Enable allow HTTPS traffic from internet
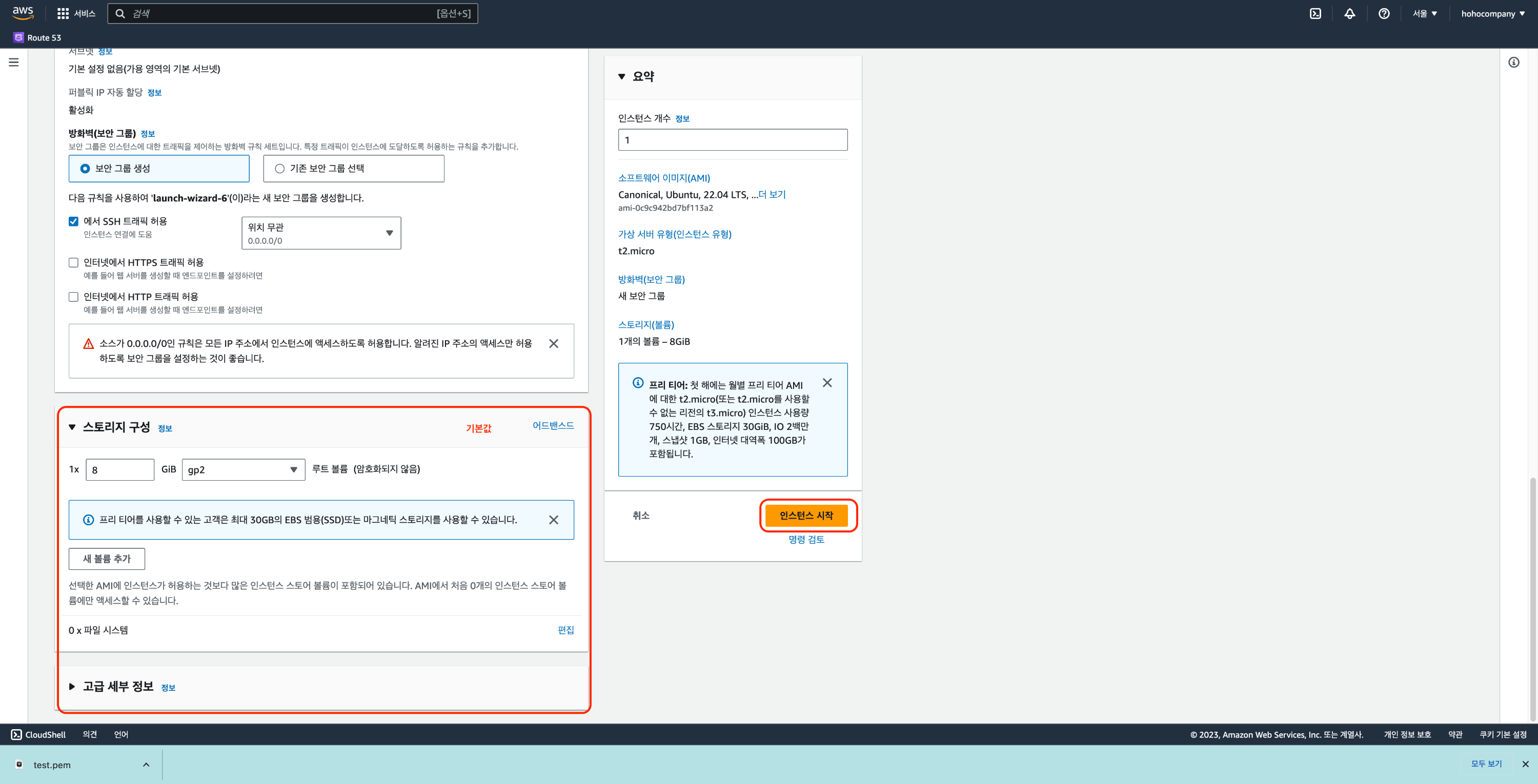The width and height of the screenshot is (1538, 784). pyautogui.click(x=73, y=262)
